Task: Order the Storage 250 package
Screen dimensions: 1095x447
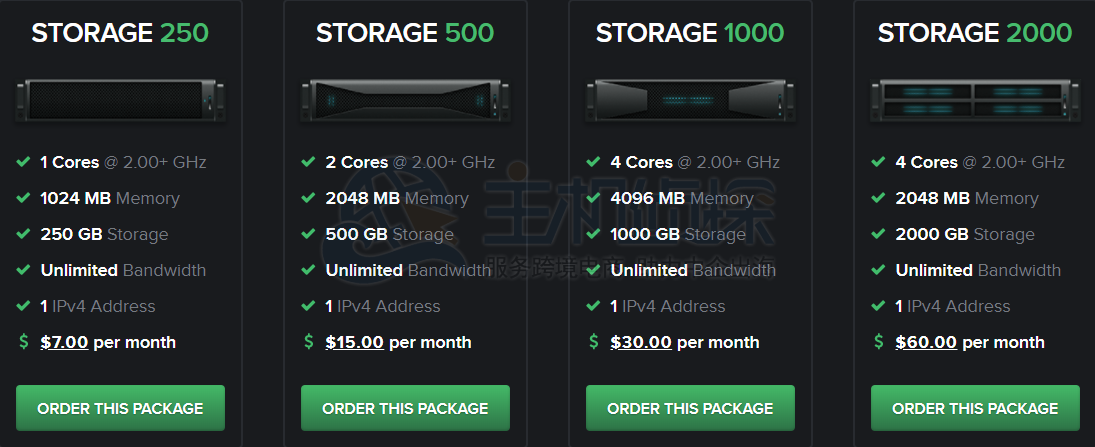Action: pos(120,408)
